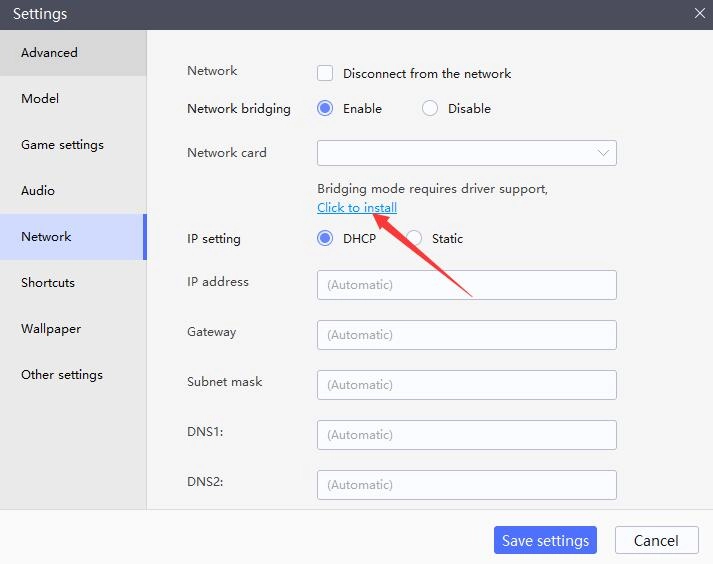
Task: Select Disable for Network bridging
Action: coord(430,108)
